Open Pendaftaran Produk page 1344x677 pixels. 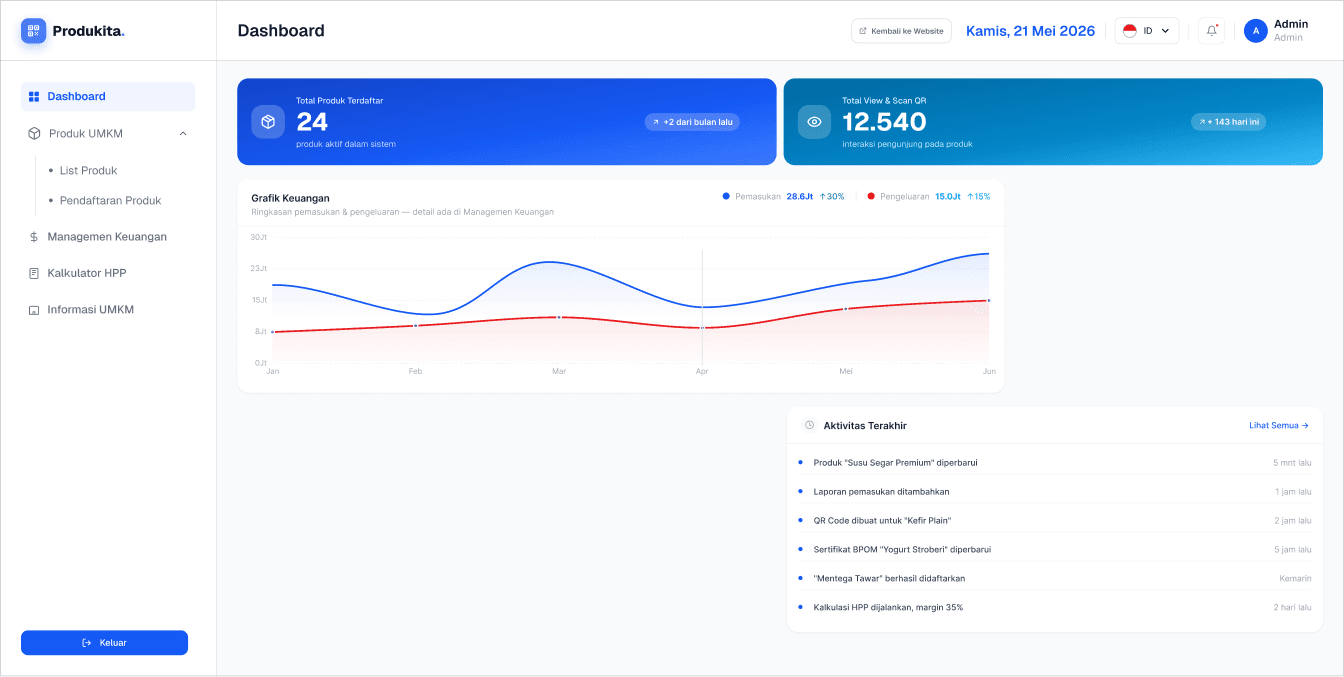pos(110,201)
